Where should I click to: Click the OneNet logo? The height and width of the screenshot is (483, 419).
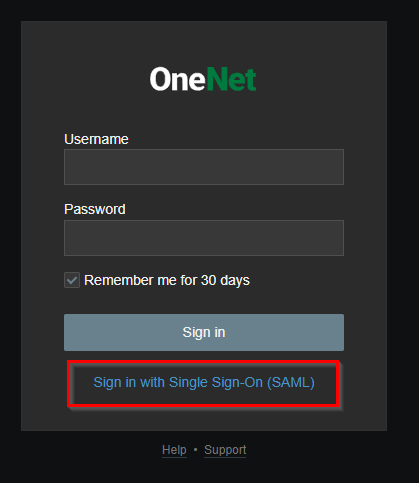coord(203,79)
